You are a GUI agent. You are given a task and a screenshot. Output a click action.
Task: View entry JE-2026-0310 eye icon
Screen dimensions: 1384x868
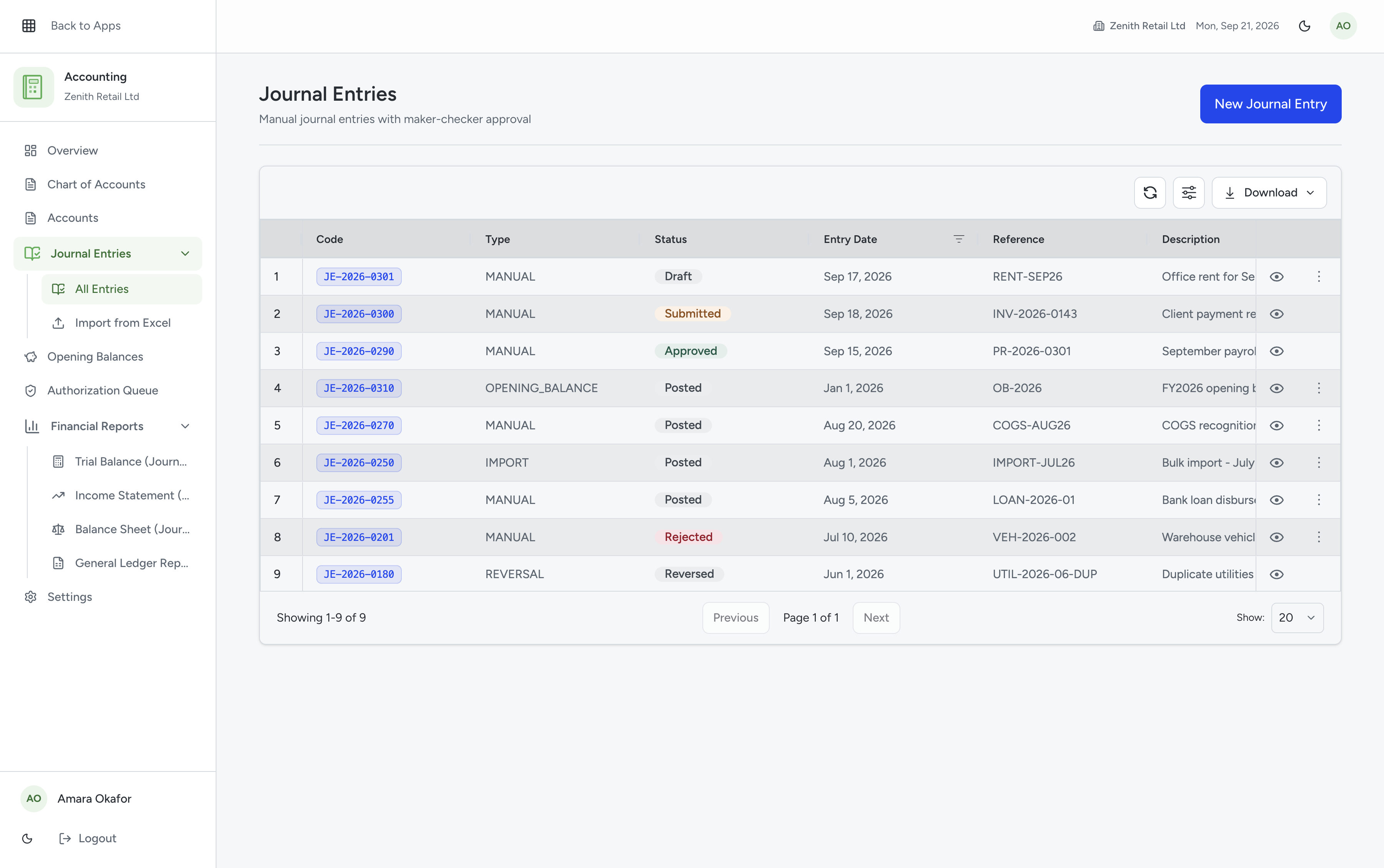(x=1277, y=388)
